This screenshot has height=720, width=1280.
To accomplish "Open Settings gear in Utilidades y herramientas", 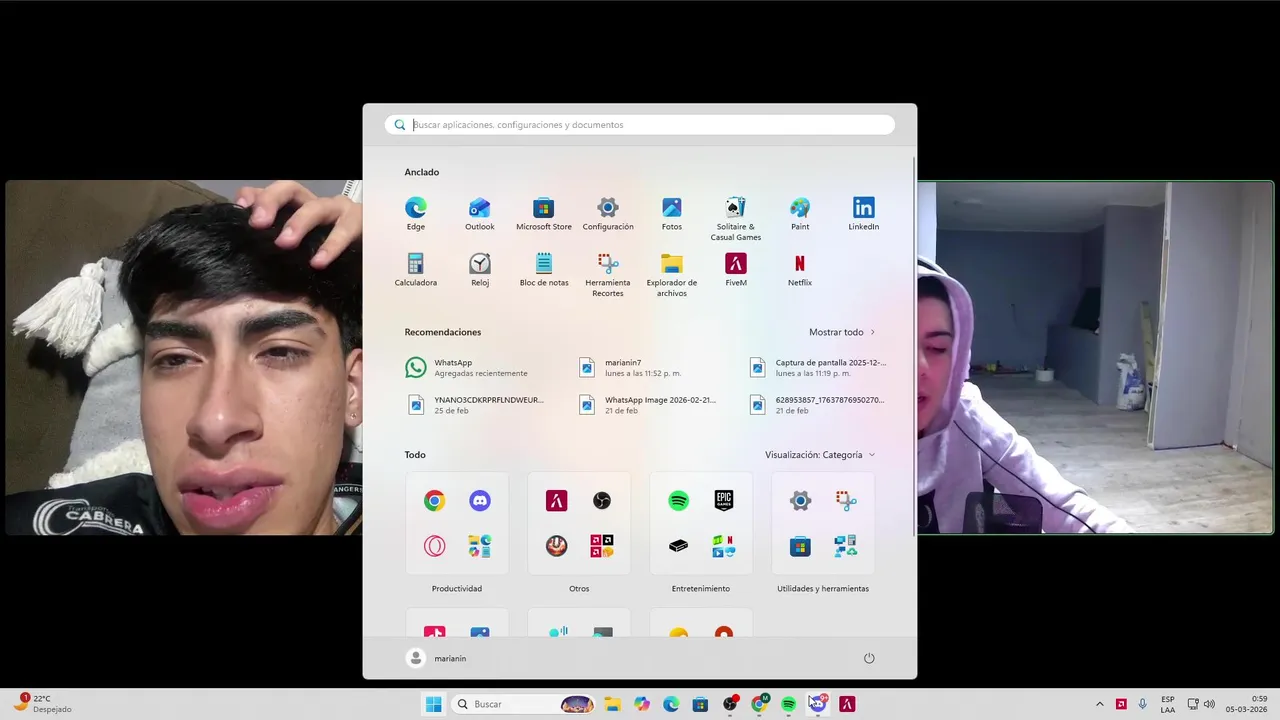I will [800, 501].
